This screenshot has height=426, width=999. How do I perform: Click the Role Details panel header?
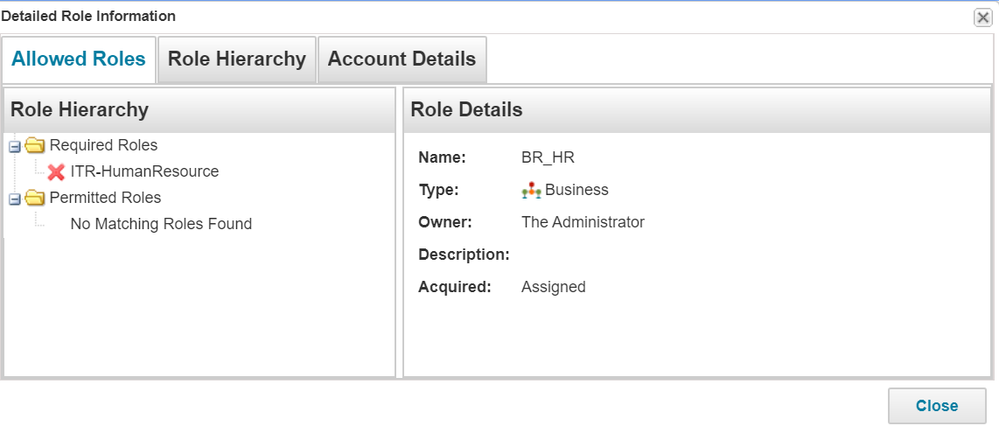point(697,110)
